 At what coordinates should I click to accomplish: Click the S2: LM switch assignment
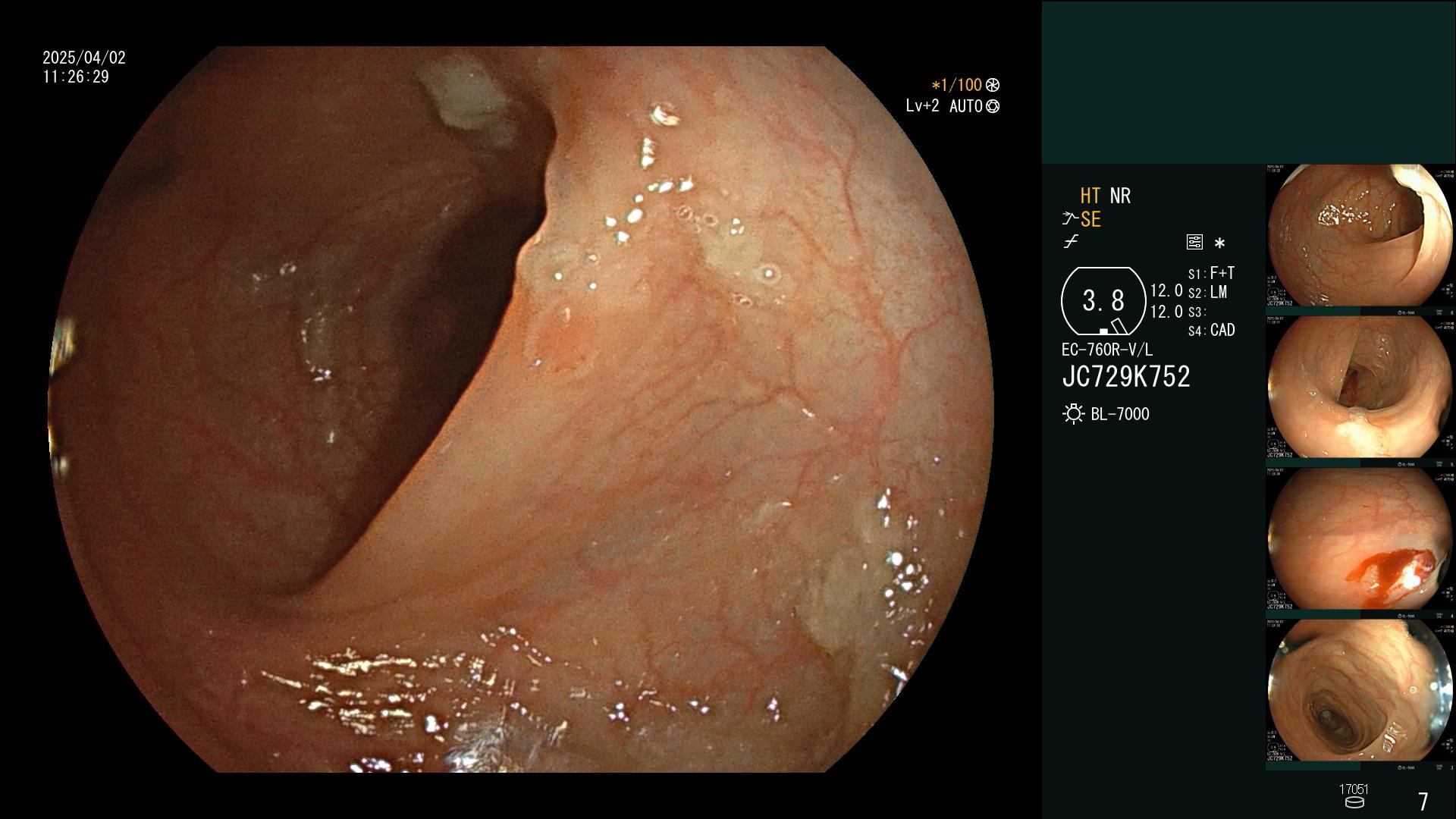coord(1207,293)
